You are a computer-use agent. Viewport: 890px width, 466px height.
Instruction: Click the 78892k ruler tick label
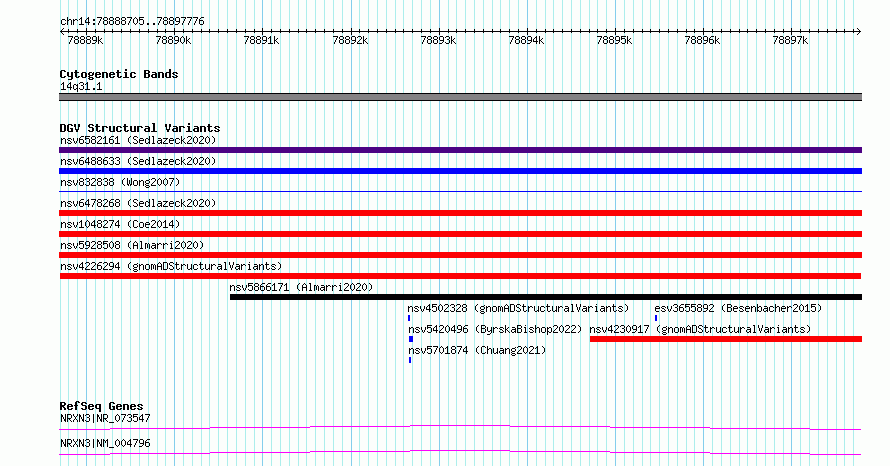click(350, 41)
